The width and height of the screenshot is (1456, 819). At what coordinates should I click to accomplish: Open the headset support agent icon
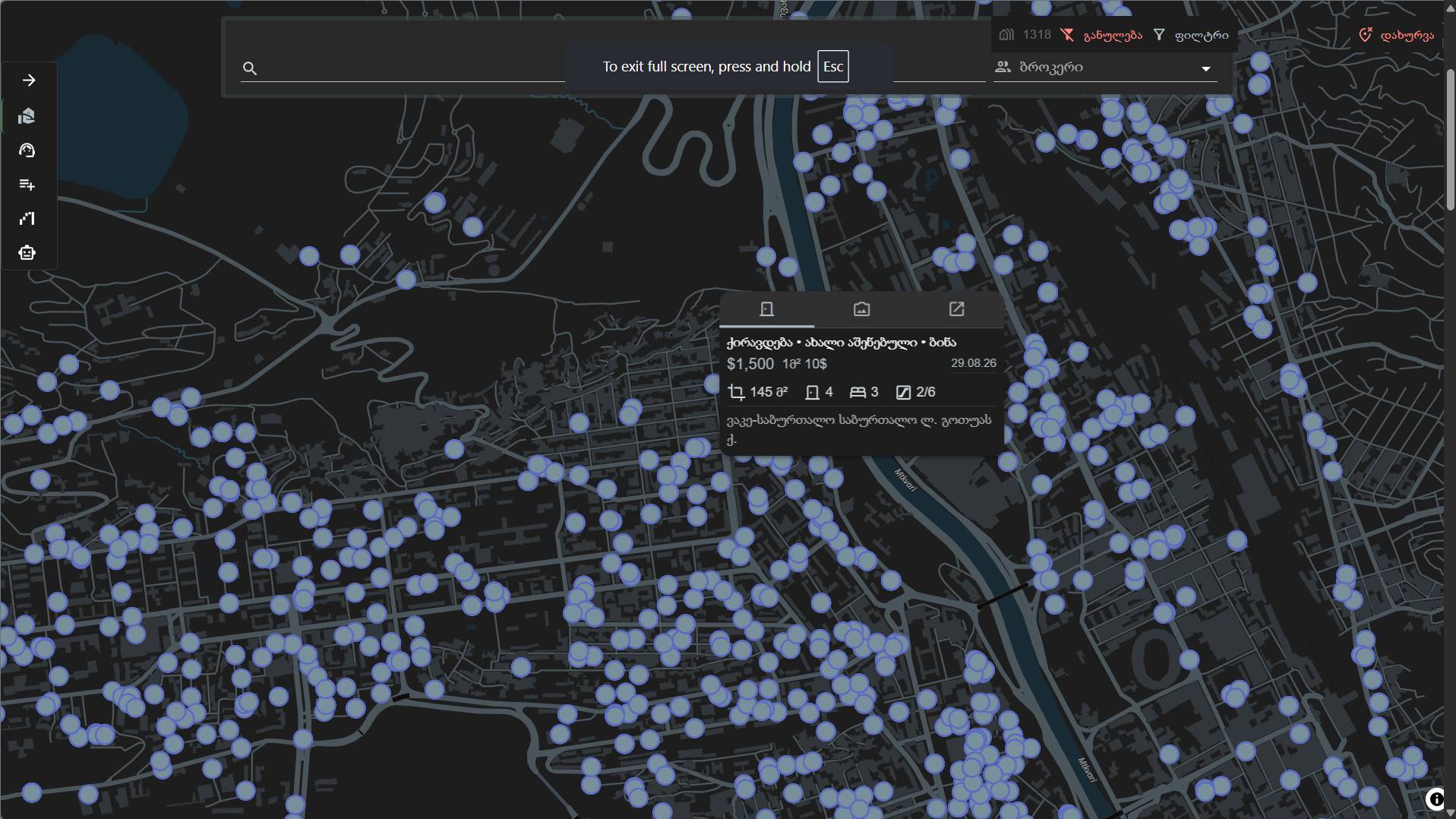click(27, 150)
